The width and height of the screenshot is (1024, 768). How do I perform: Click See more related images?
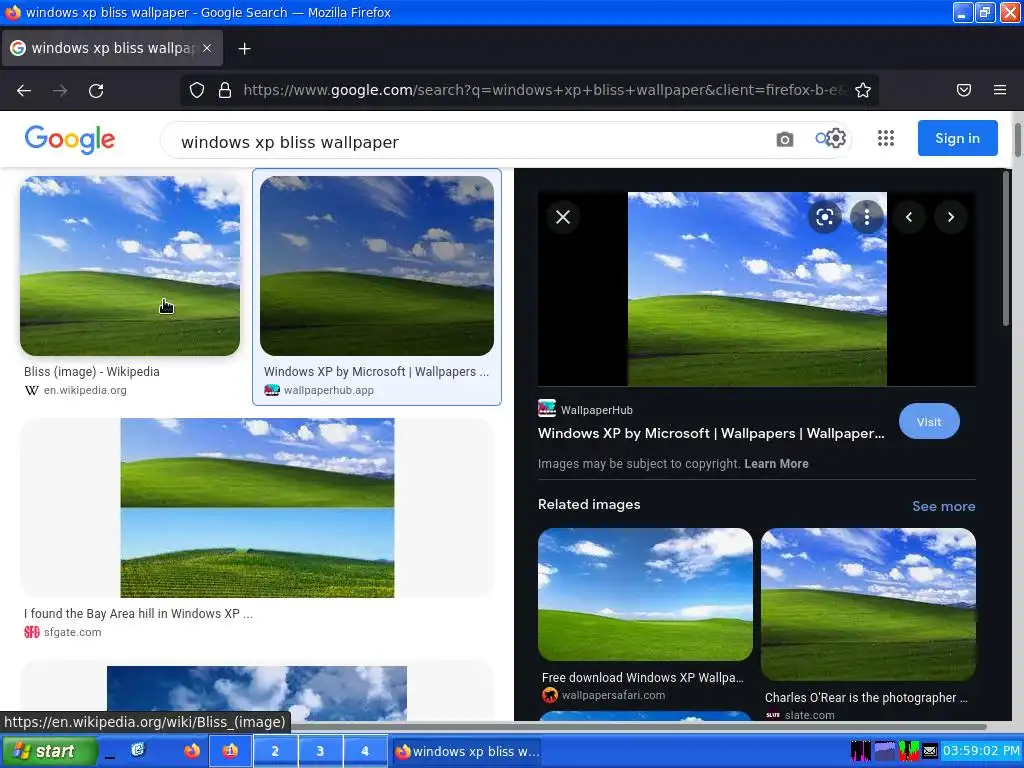944,506
